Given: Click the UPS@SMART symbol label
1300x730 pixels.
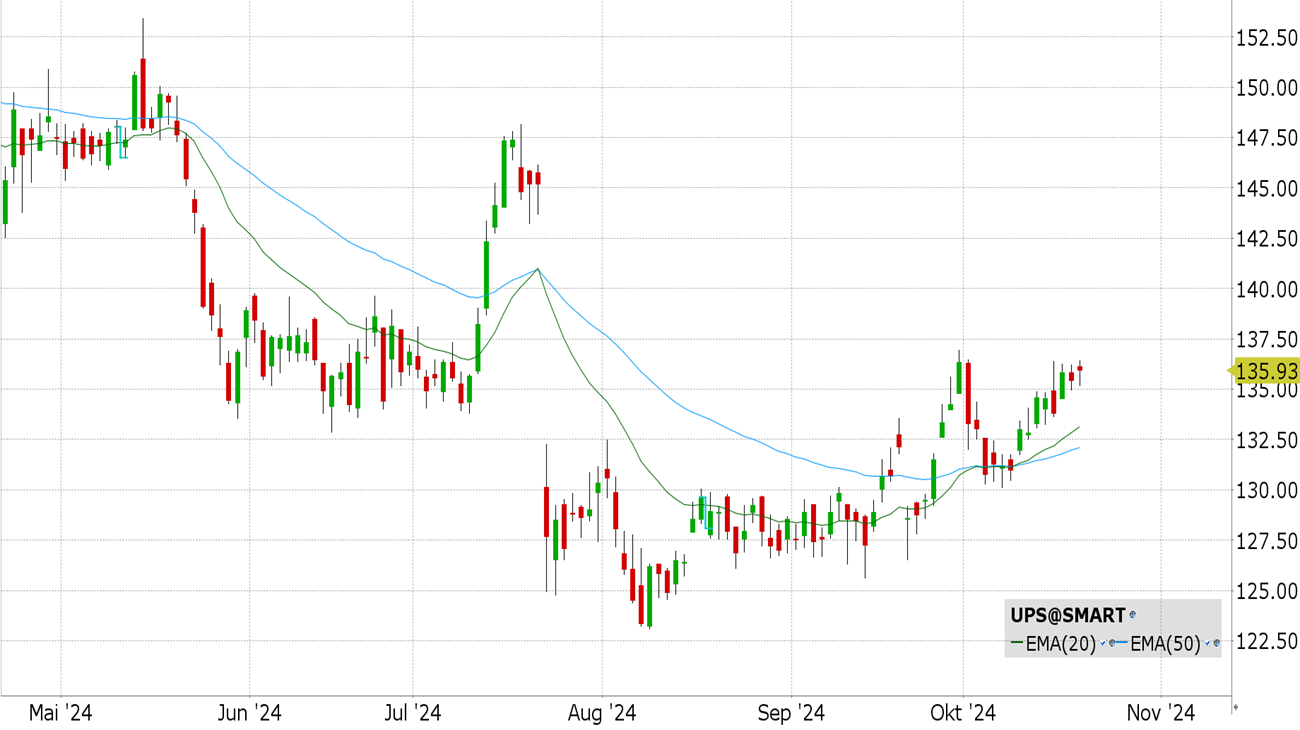Looking at the screenshot, I should [1068, 615].
